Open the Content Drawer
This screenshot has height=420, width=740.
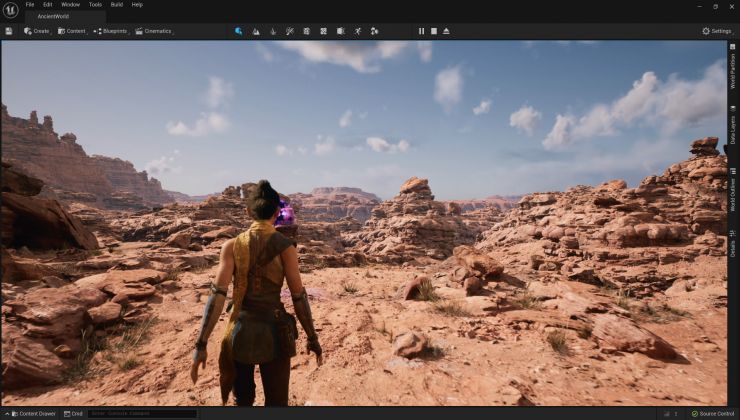(x=33, y=413)
